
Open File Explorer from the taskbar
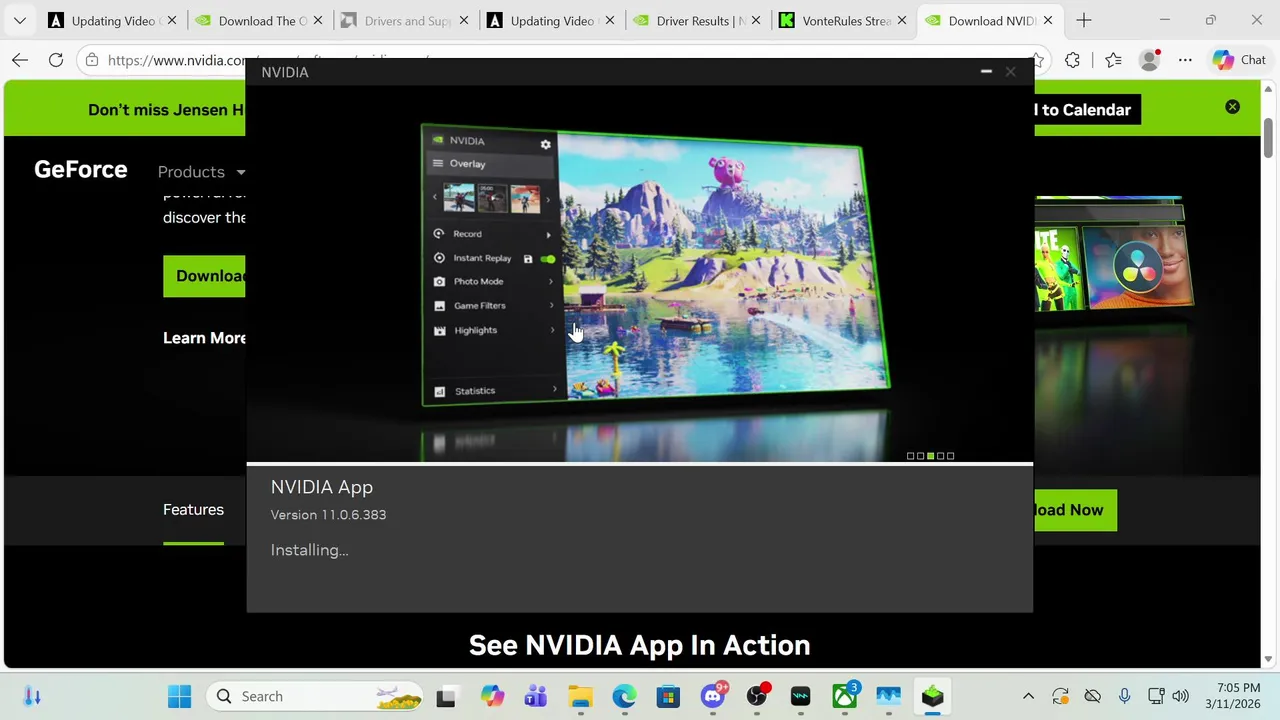coord(580,696)
